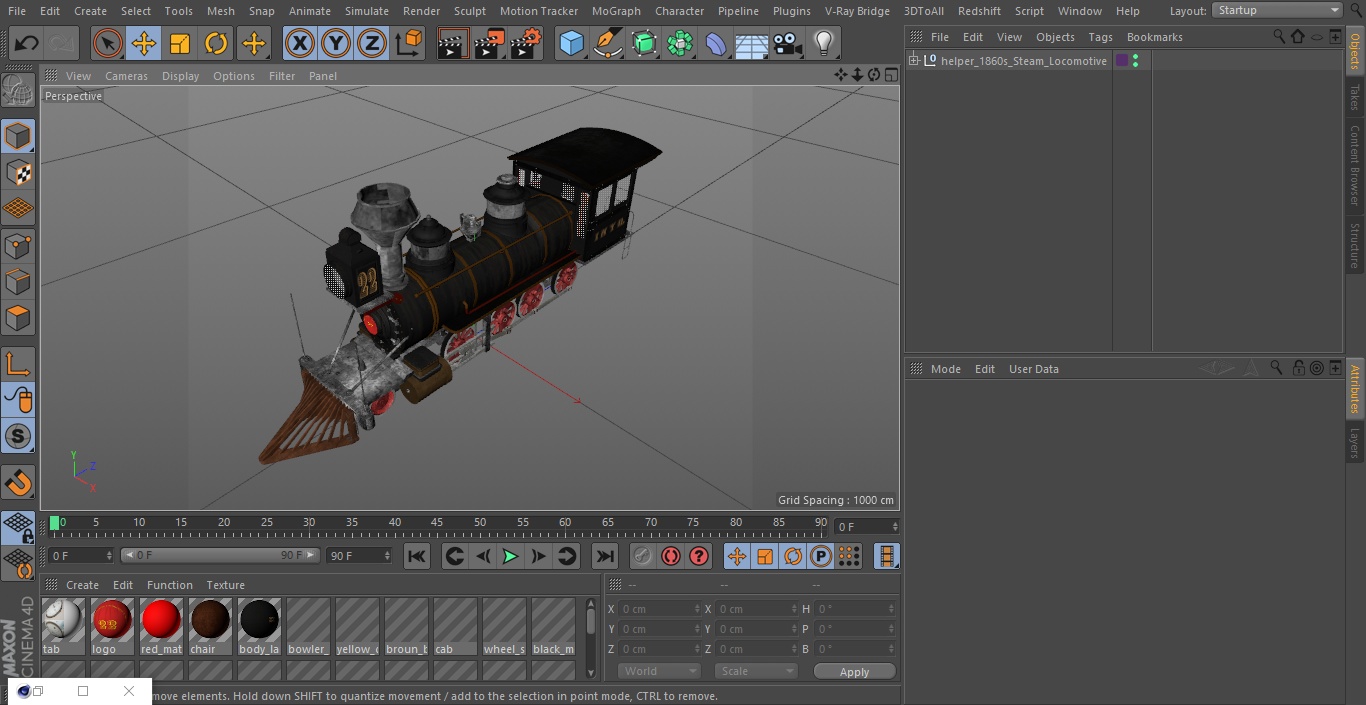Toggle visibility dots of locomotive object

[x=1135, y=61]
